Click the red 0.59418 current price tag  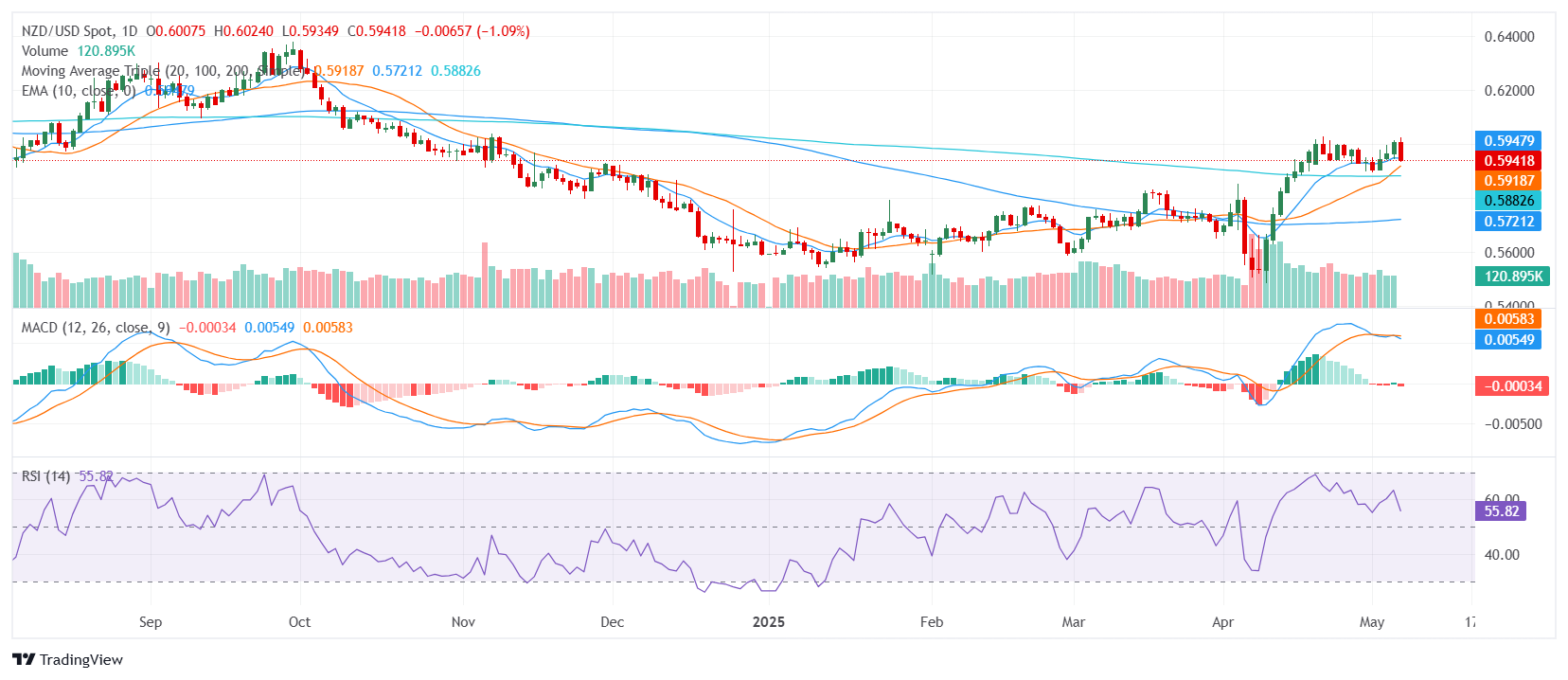1508,161
